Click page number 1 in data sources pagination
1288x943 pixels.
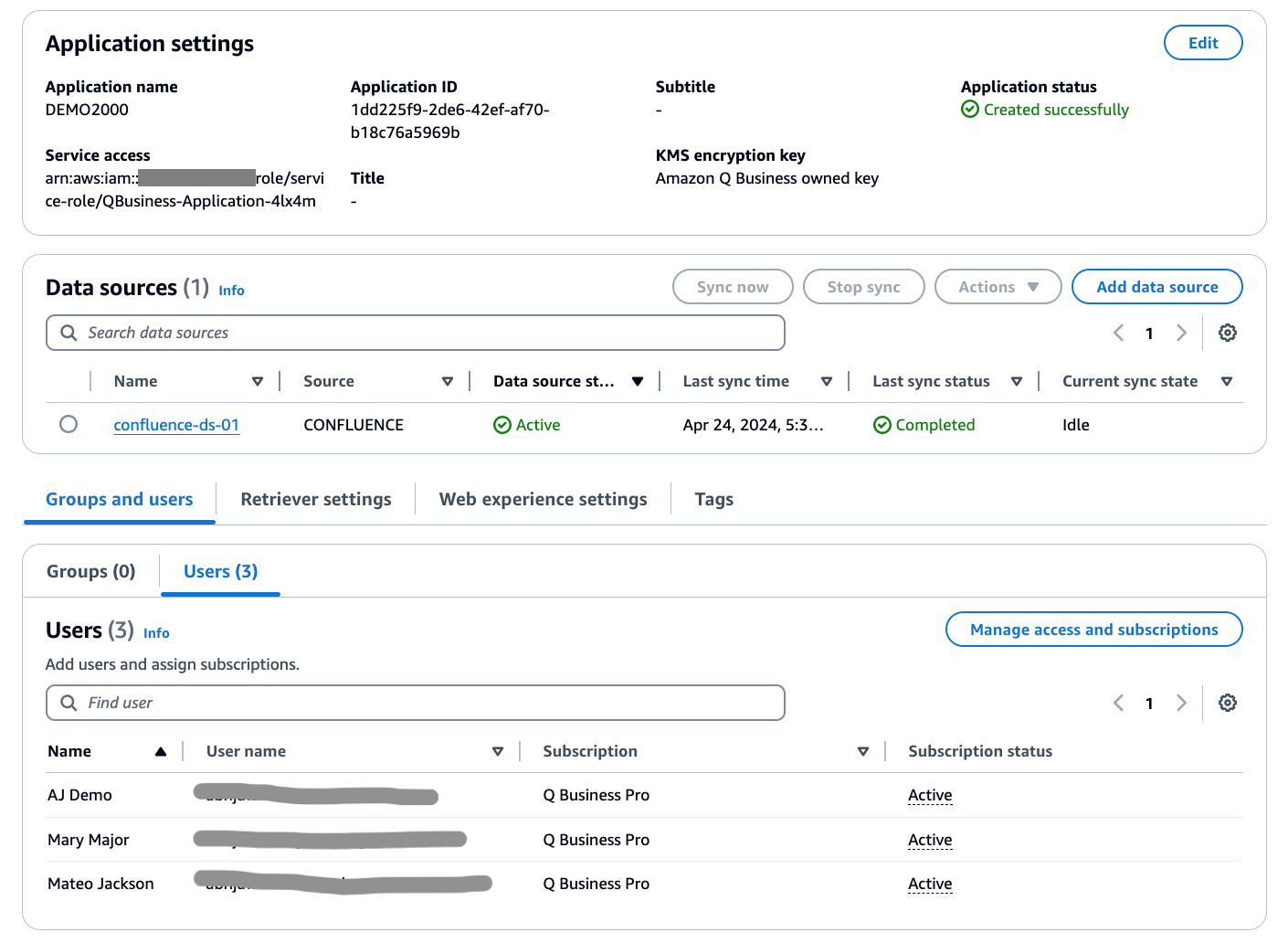click(1149, 334)
